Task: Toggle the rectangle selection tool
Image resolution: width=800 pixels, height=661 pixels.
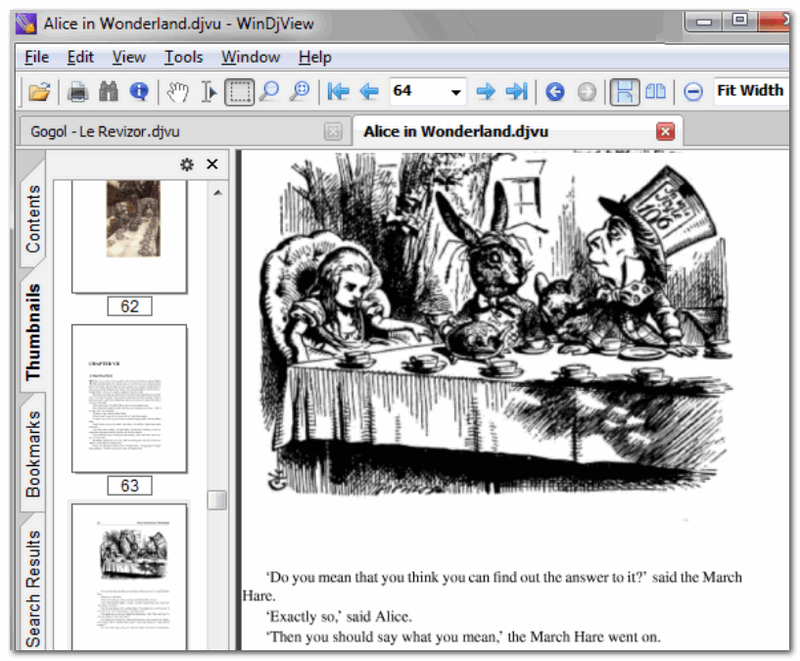Action: pyautogui.click(x=238, y=92)
